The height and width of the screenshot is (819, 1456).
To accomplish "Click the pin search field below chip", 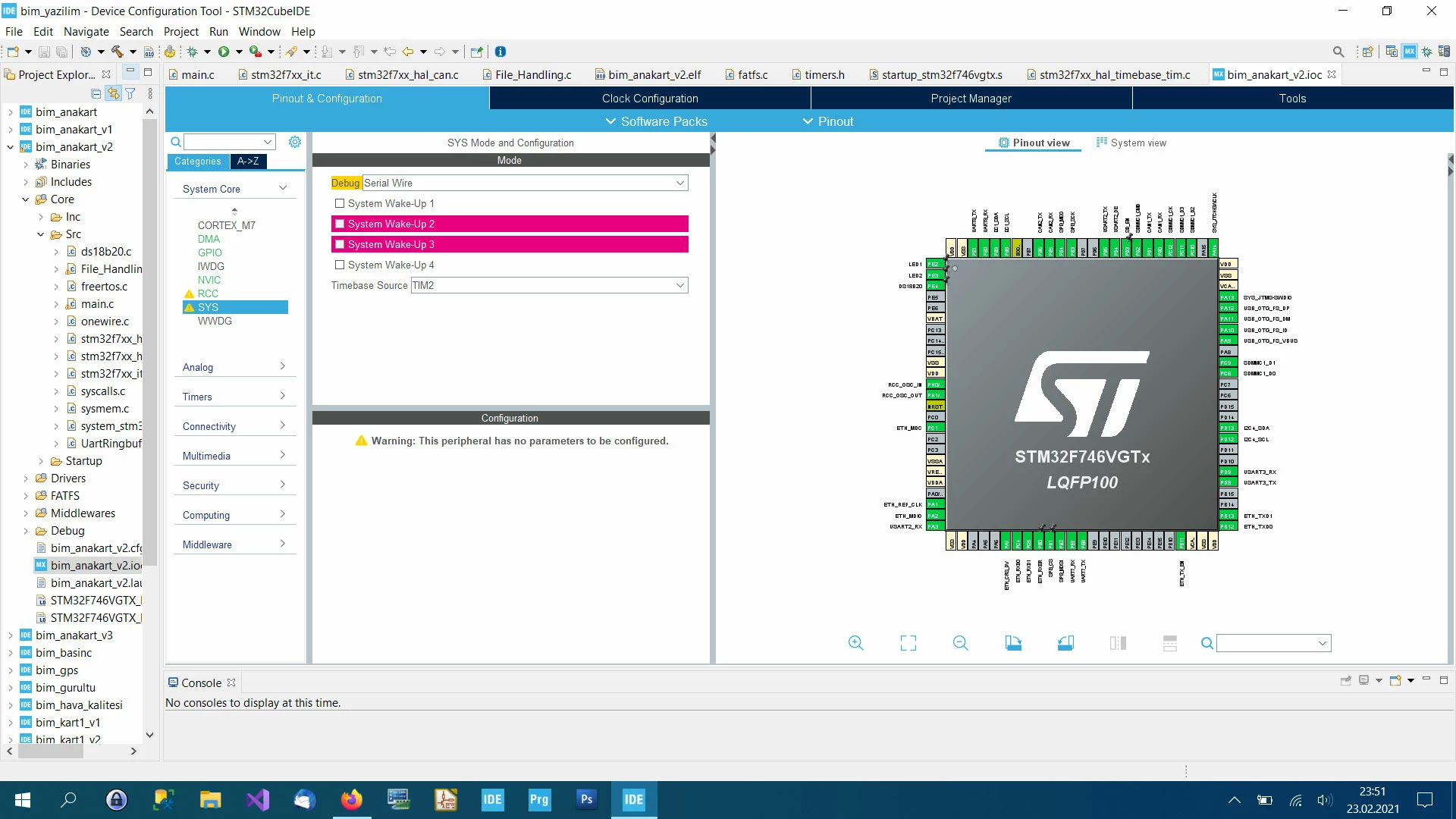I will pos(1273,643).
